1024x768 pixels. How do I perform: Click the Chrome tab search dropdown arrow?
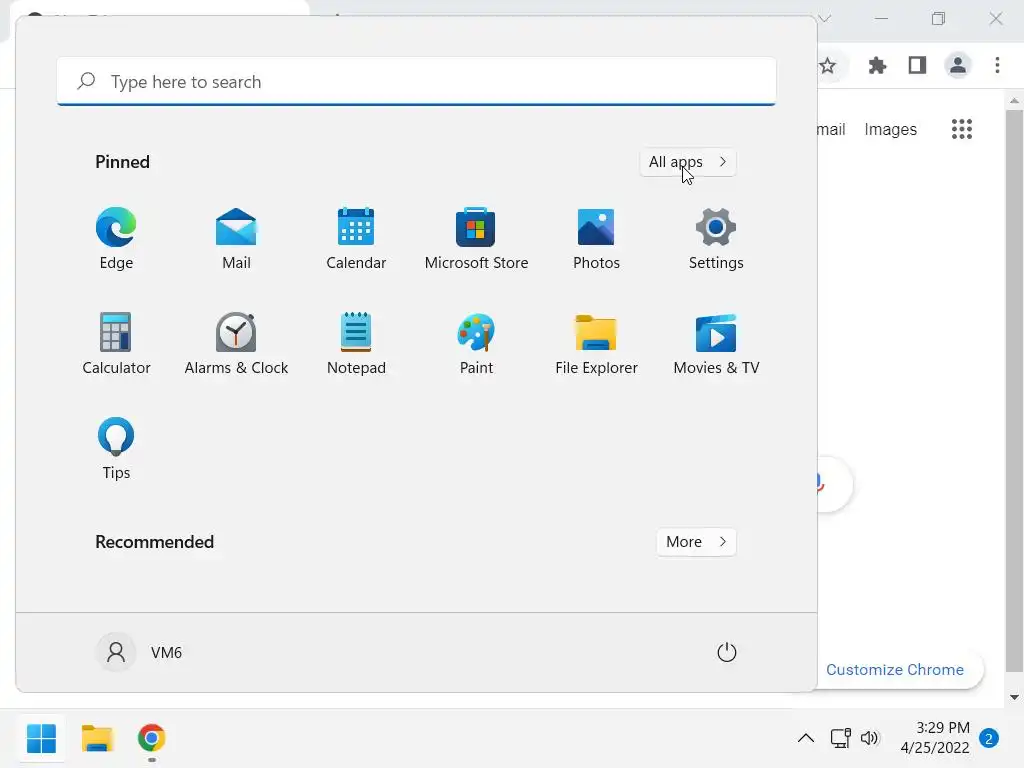(824, 18)
